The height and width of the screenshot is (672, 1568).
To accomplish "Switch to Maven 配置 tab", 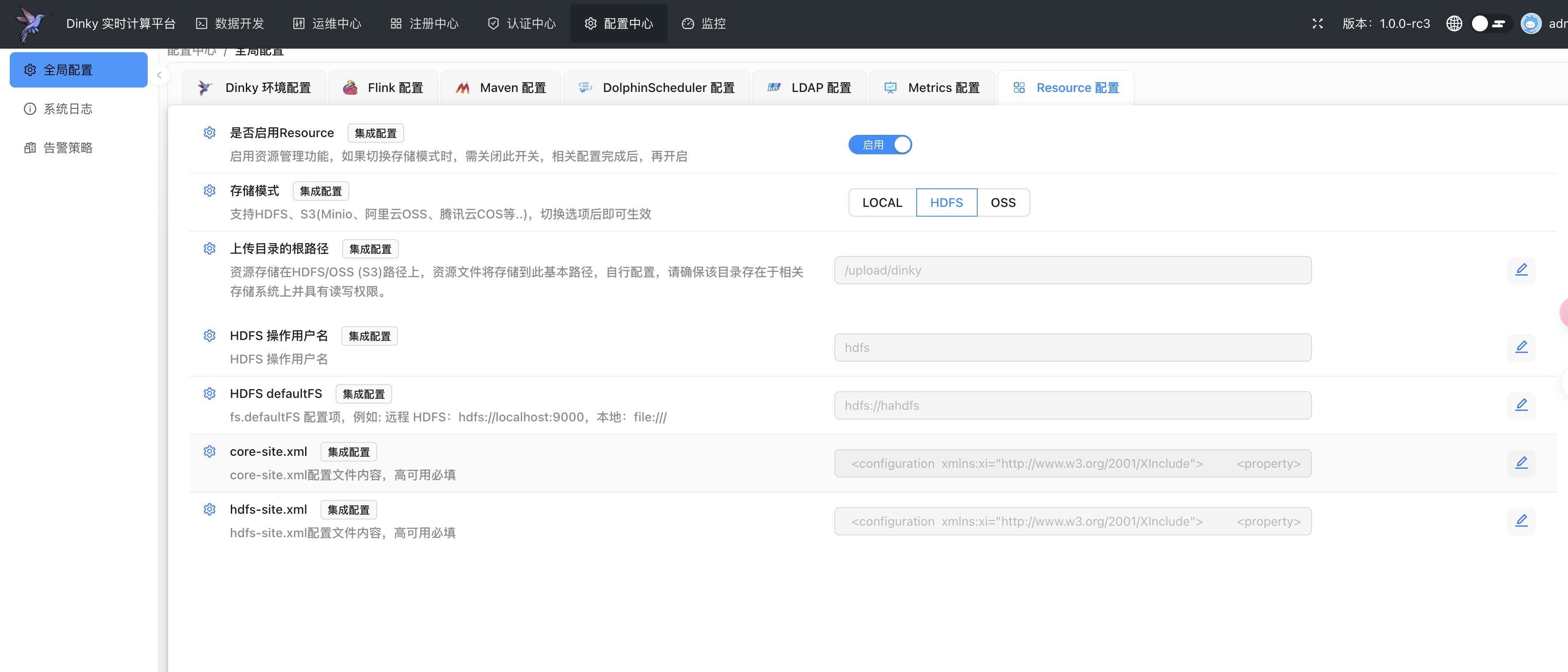I will 501,88.
